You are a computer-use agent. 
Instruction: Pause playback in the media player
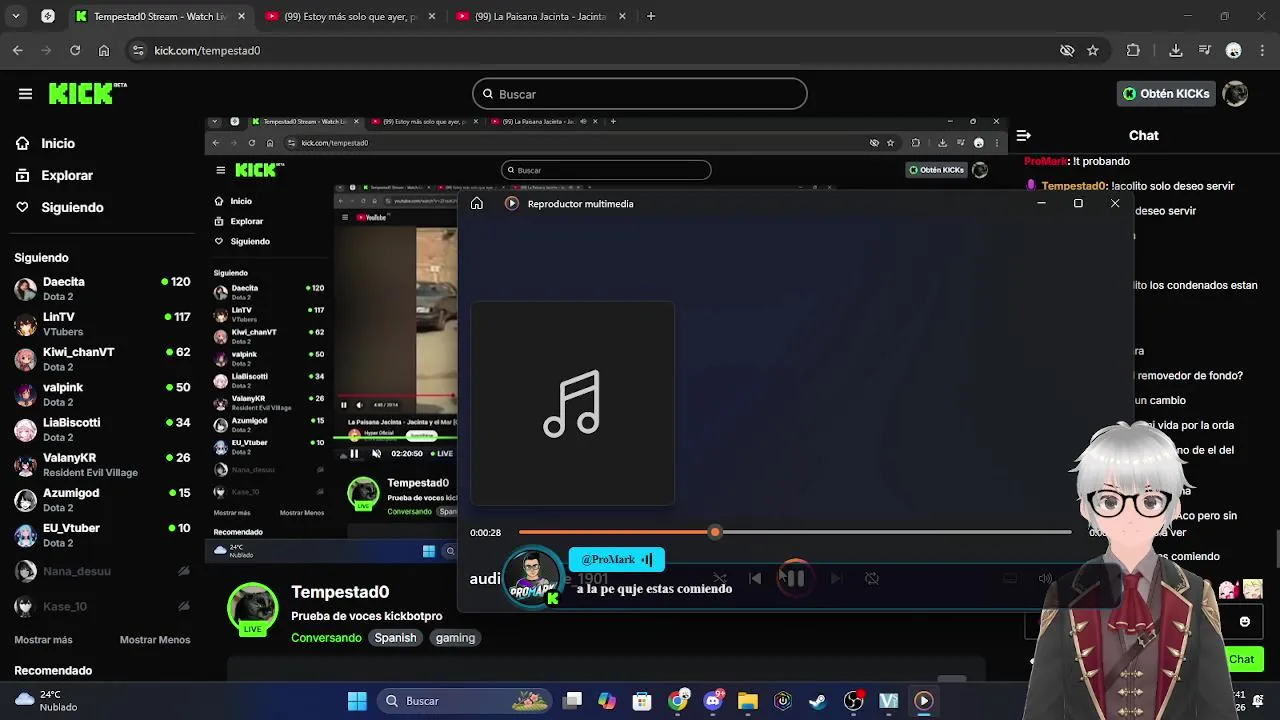pos(794,578)
